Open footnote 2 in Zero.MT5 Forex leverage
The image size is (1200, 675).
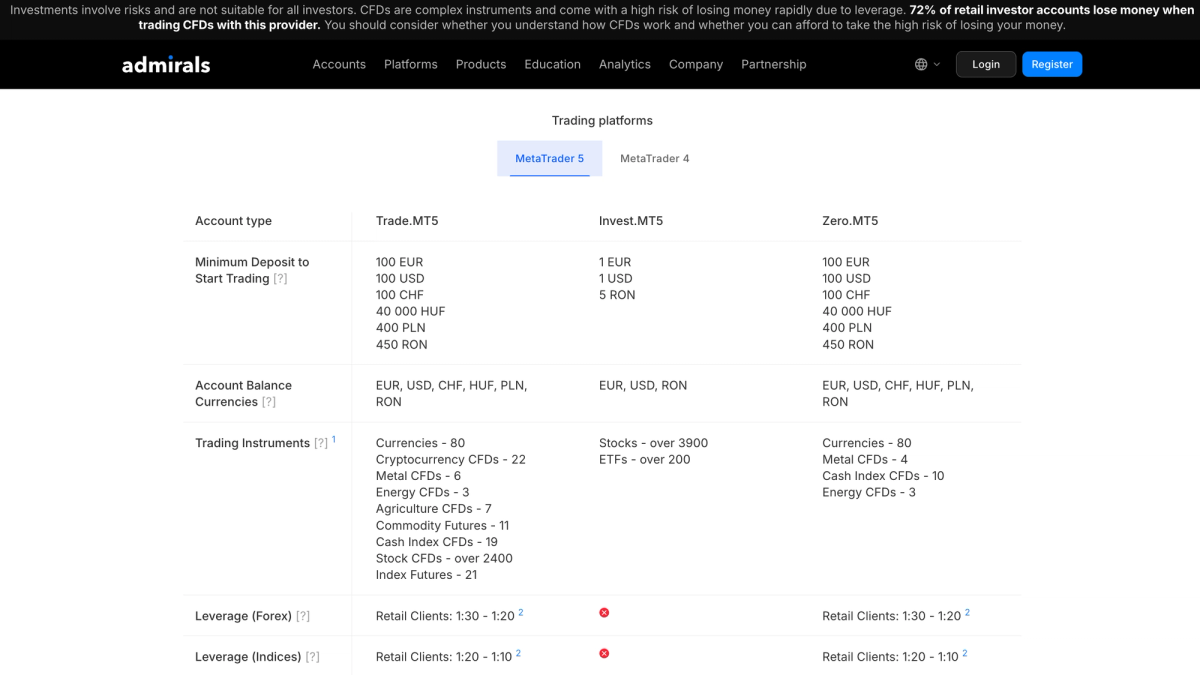coord(967,612)
